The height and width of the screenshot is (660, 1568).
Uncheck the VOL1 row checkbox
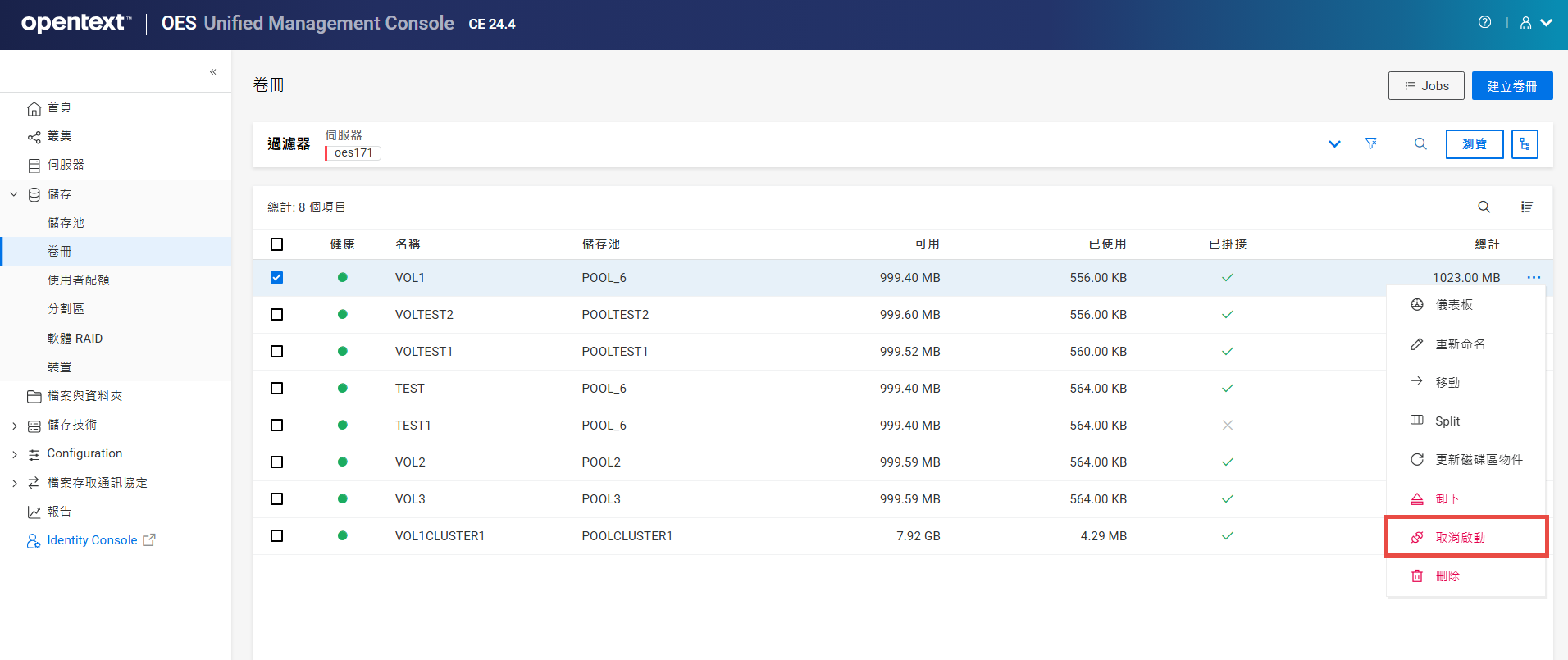pyautogui.click(x=276, y=278)
